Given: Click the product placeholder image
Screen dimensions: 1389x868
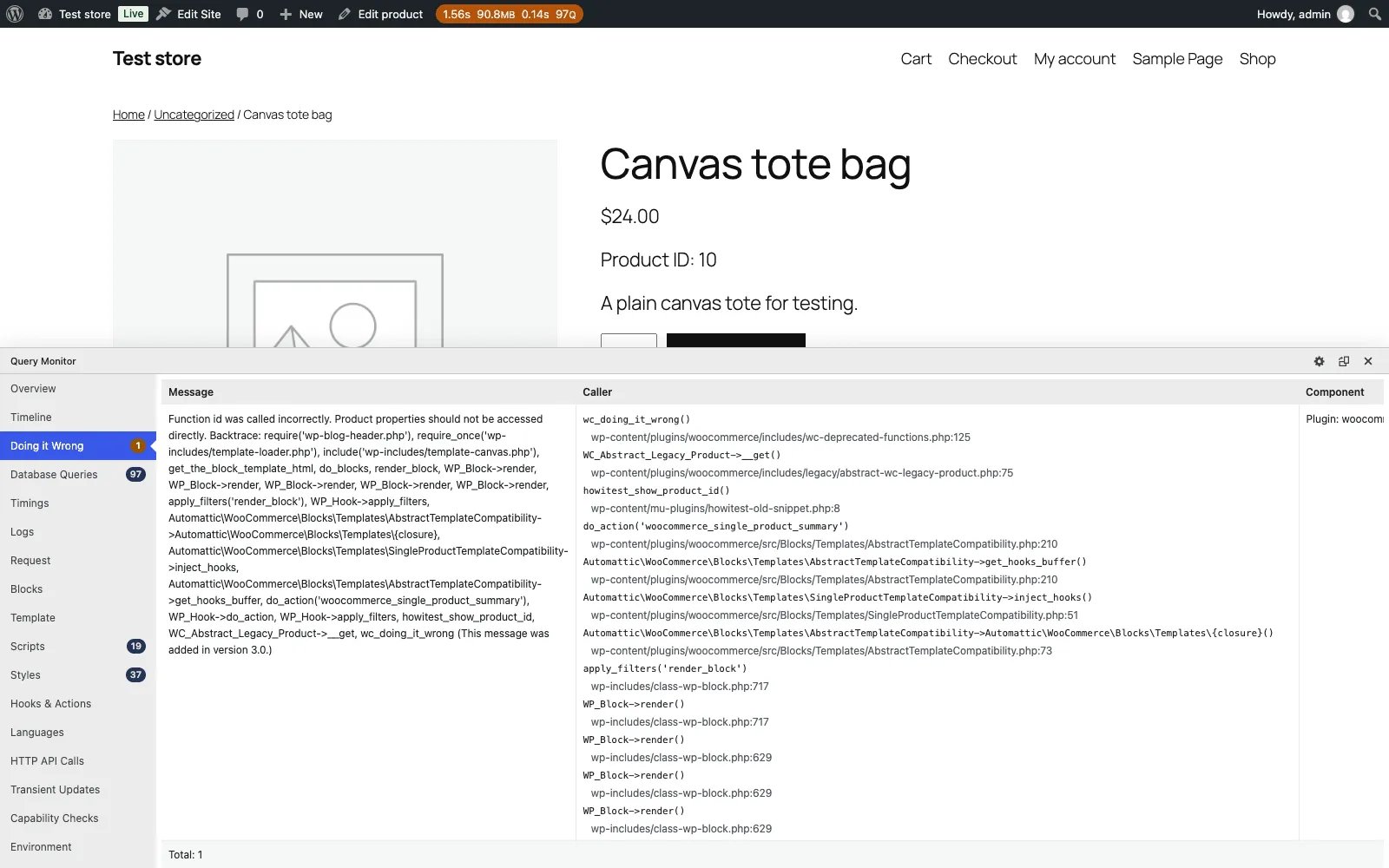Looking at the screenshot, I should pyautogui.click(x=335, y=244).
